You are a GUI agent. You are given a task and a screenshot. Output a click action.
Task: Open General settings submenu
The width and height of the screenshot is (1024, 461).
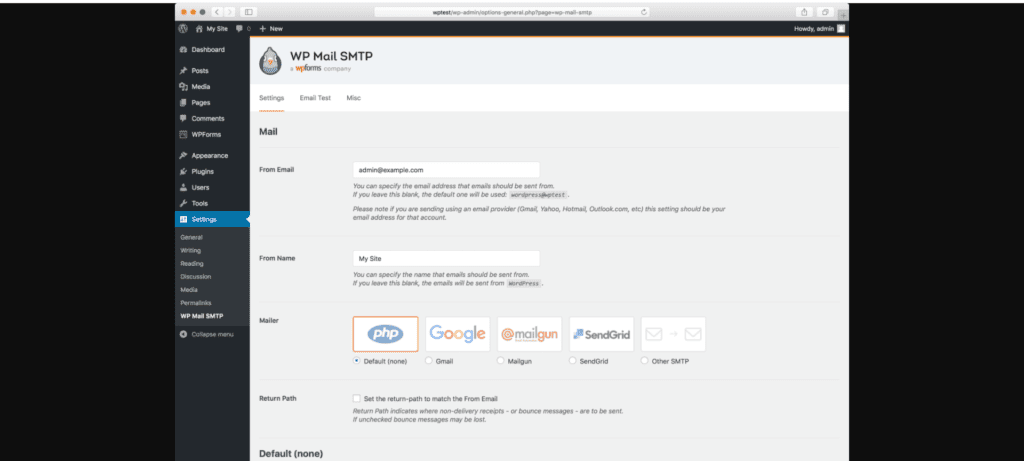(191, 237)
